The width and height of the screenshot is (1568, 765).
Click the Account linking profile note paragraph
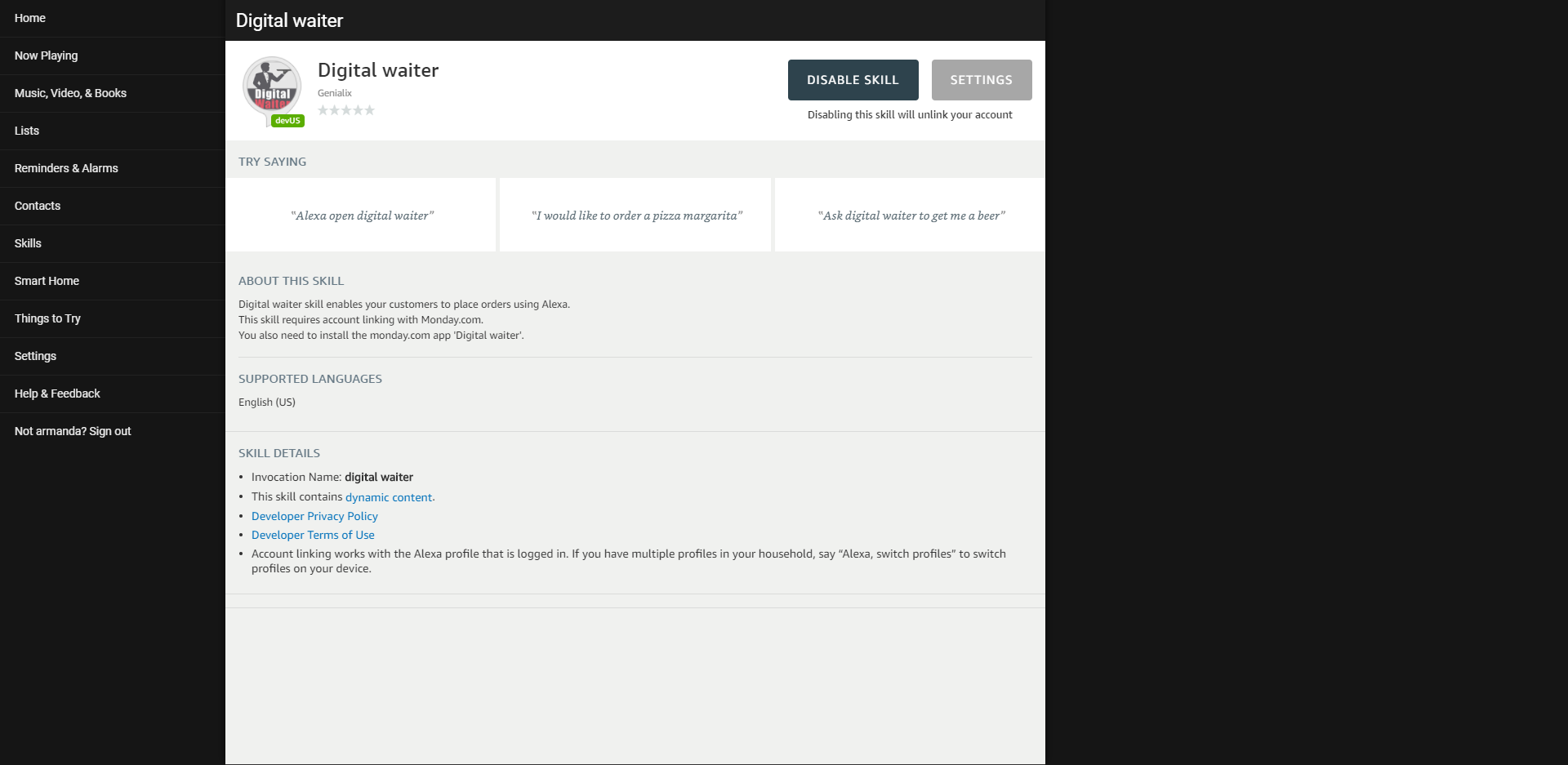point(629,561)
